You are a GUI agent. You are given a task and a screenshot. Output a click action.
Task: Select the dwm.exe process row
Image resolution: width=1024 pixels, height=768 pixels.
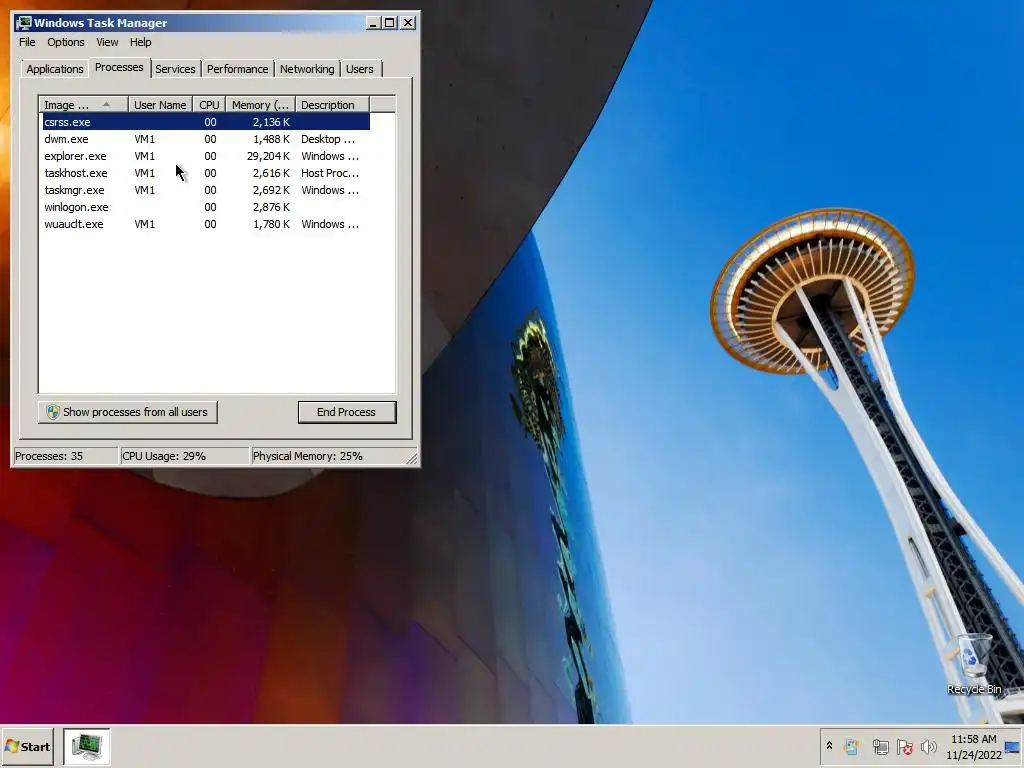click(206, 139)
